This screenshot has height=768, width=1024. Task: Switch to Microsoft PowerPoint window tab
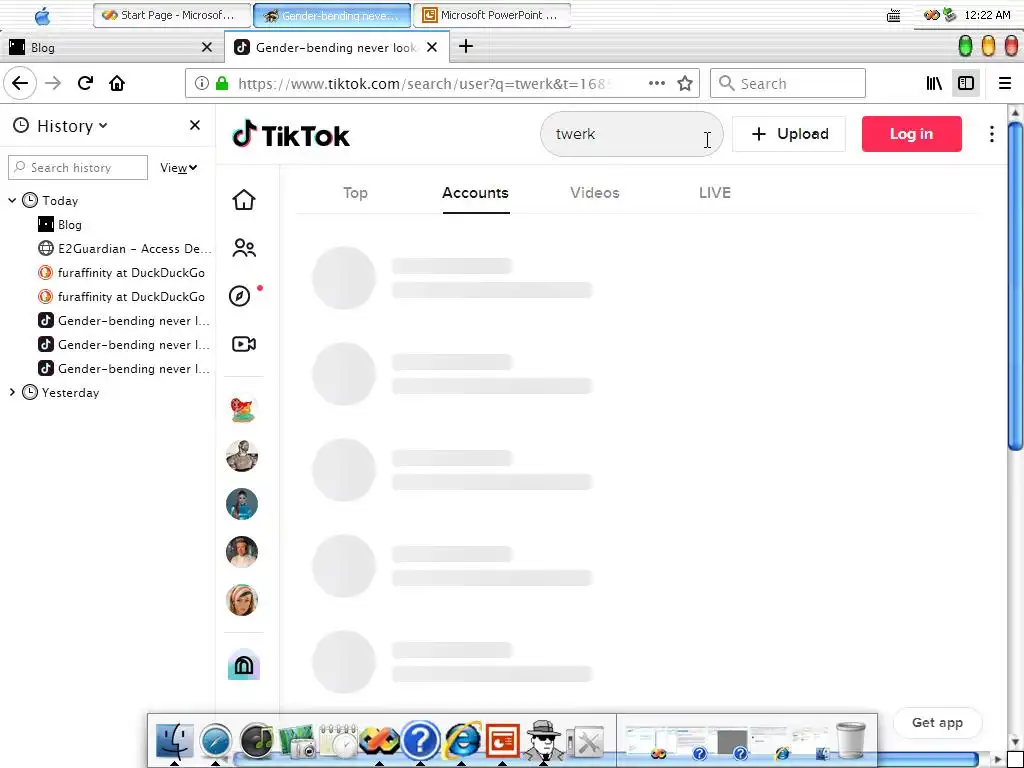point(492,15)
